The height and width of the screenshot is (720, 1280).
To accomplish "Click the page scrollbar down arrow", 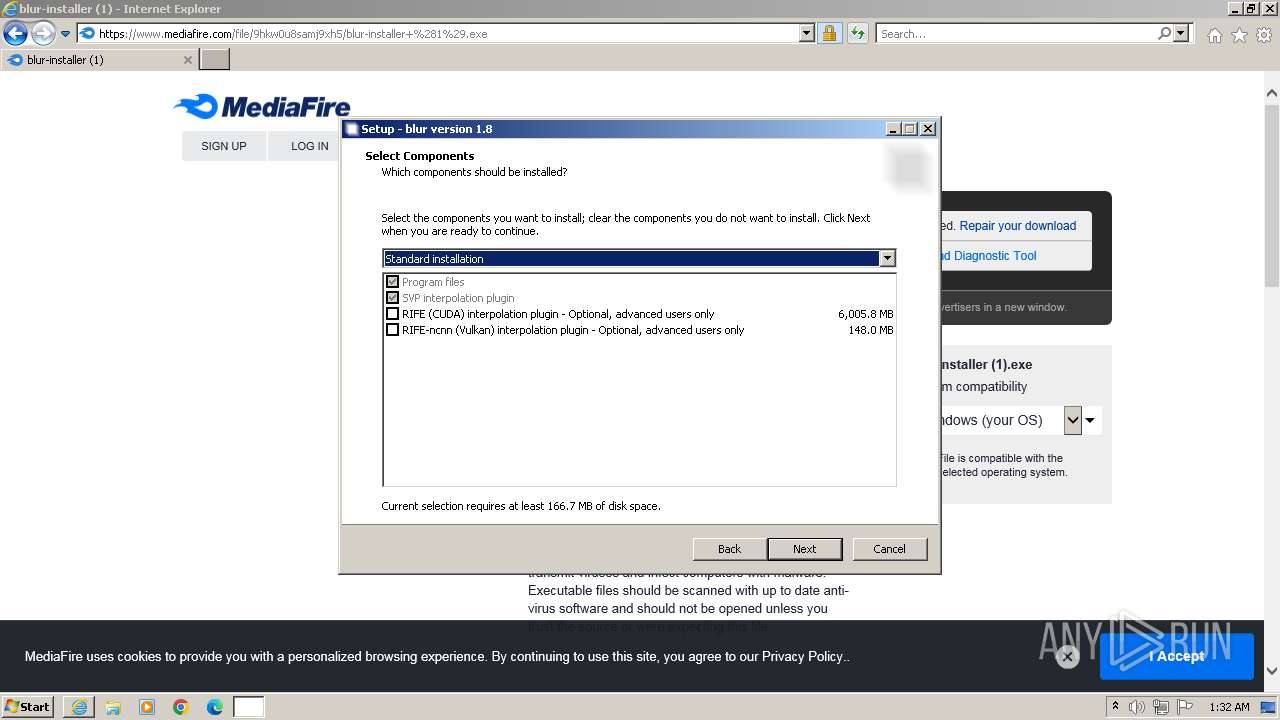I will pyautogui.click(x=1271, y=671).
